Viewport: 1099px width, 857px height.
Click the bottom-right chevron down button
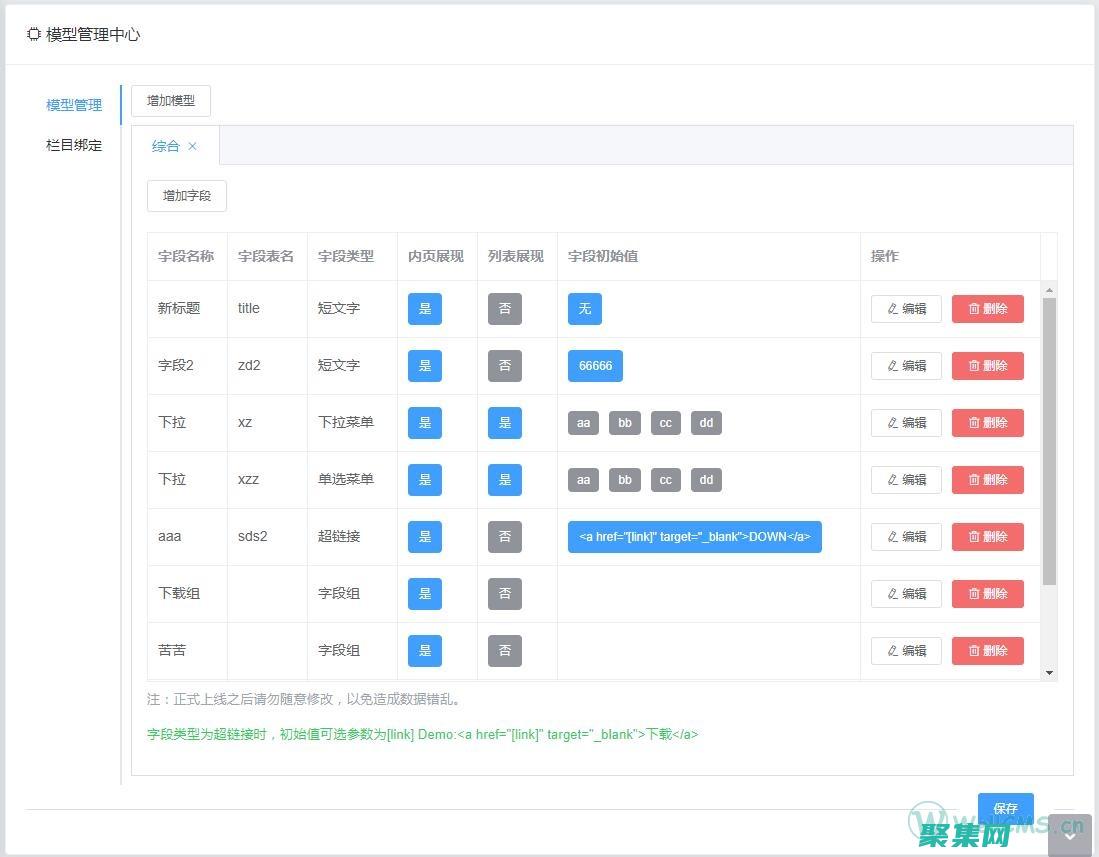point(1069,836)
